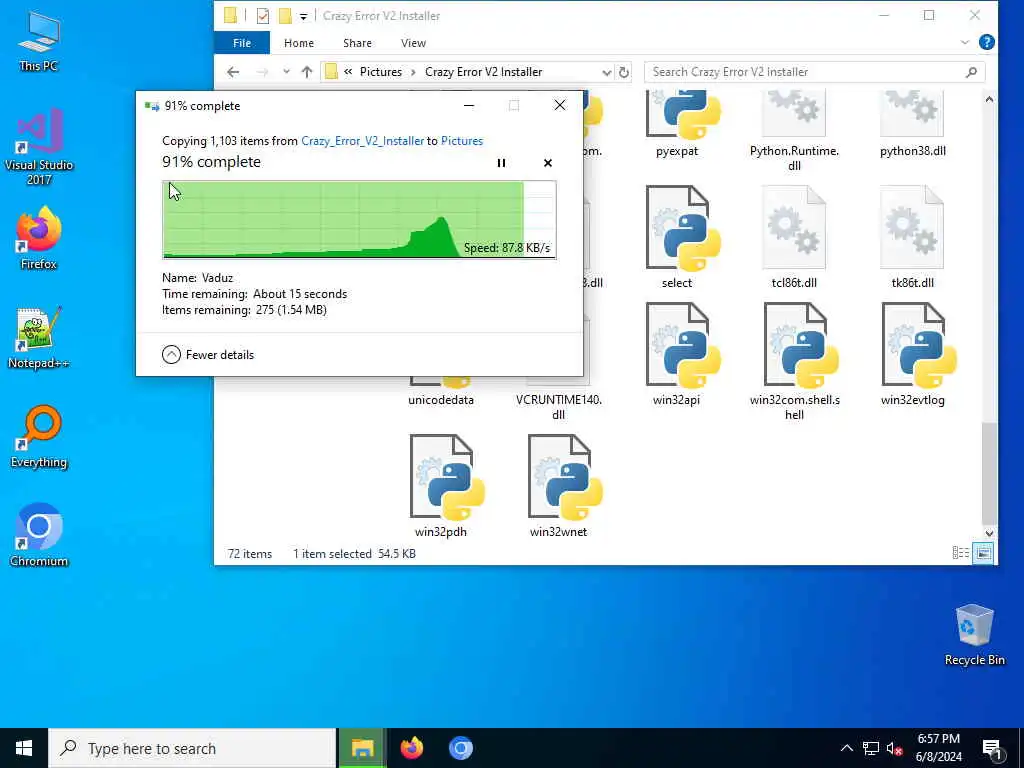Viewport: 1024px width, 768px height.
Task: Select the win32com.shell.shell file
Action: [x=795, y=362]
